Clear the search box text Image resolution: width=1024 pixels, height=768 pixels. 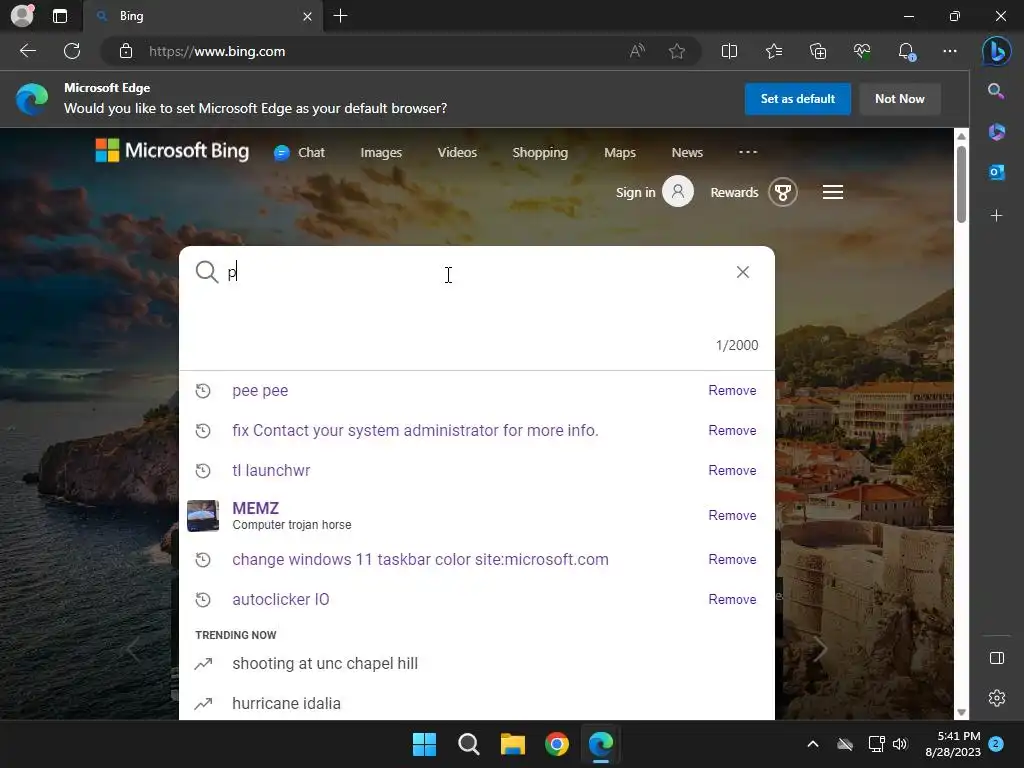click(x=743, y=272)
